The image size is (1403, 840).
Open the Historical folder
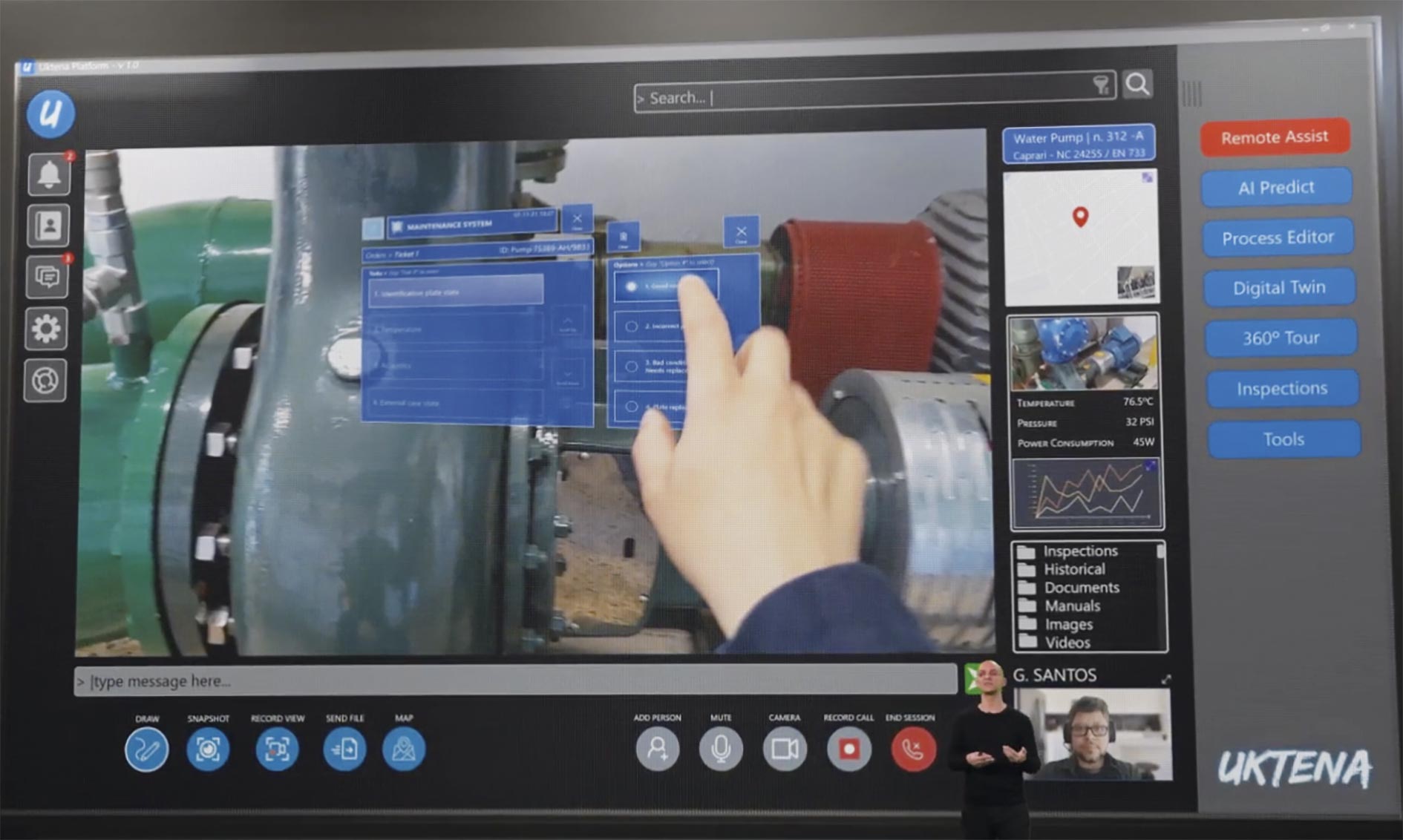tap(1062, 569)
